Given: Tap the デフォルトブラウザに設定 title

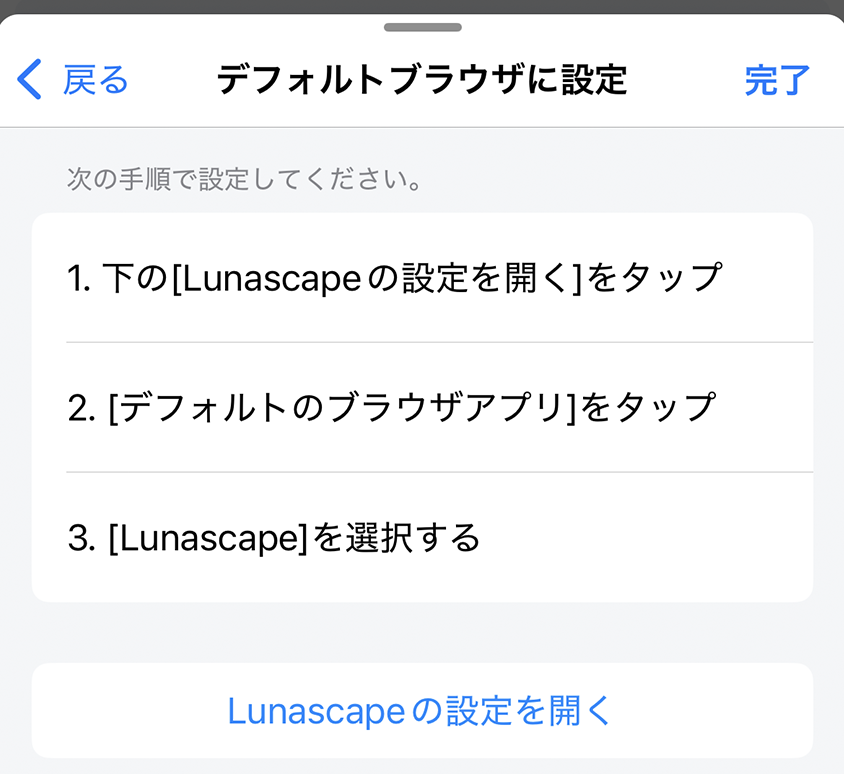Looking at the screenshot, I should [422, 79].
